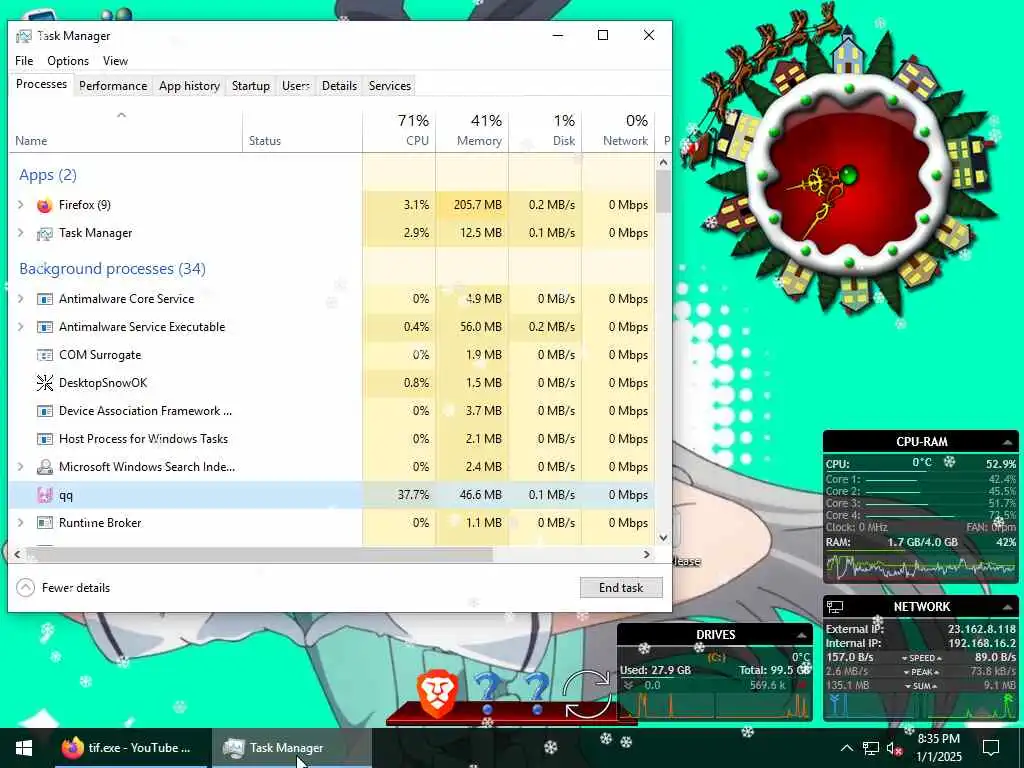Expand Antimalware Core Service entry
This screenshot has width=1024, height=768.
(20, 299)
